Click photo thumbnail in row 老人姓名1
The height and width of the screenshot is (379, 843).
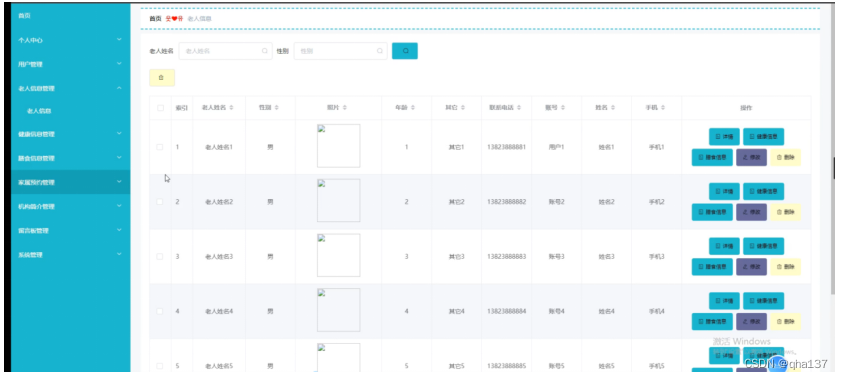[x=339, y=146]
